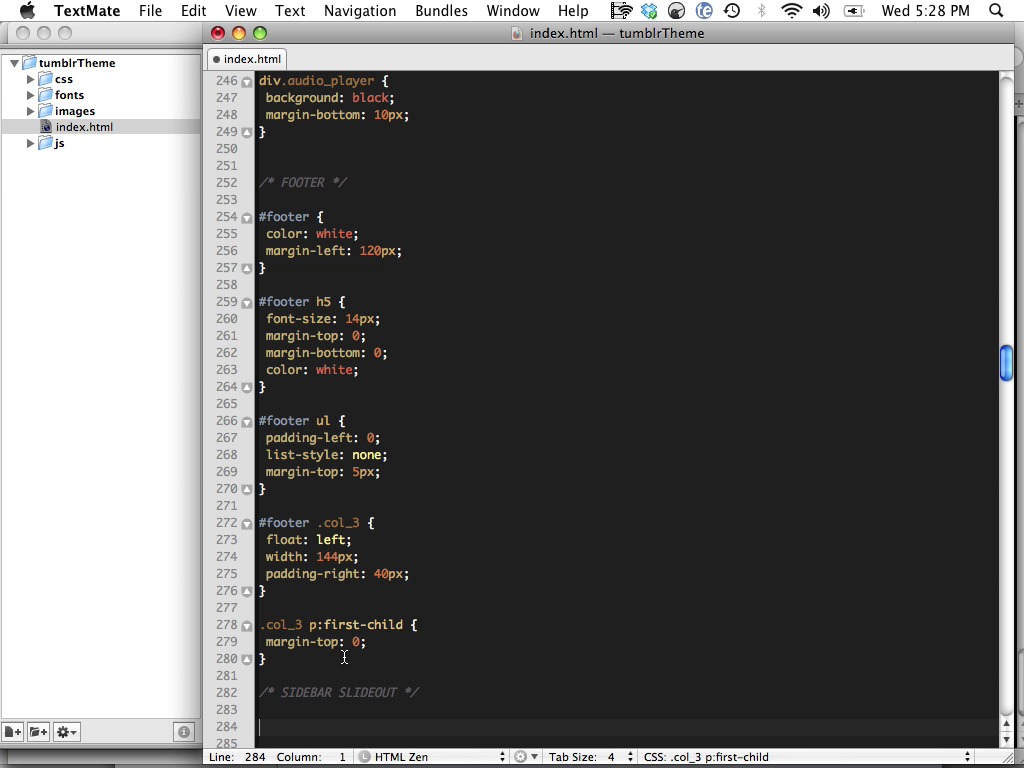1024x768 pixels.
Task: Click fold end marker at line 264
Action: [x=246, y=387]
